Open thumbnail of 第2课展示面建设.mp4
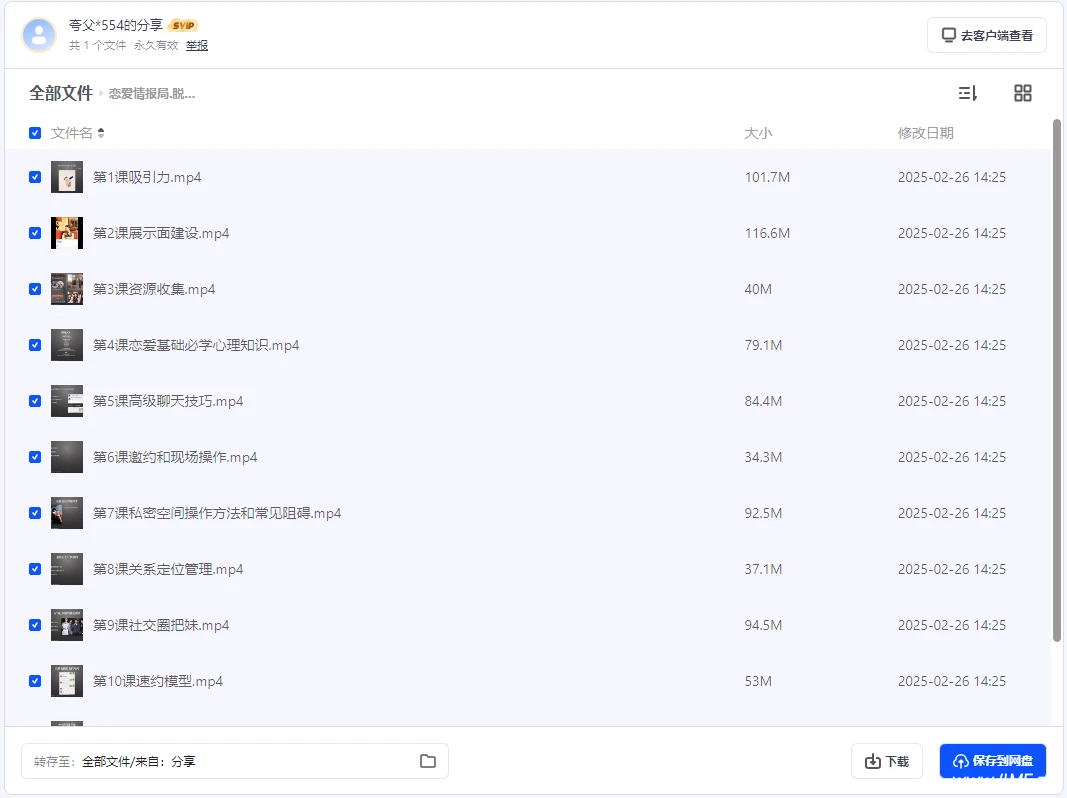 pyautogui.click(x=67, y=233)
